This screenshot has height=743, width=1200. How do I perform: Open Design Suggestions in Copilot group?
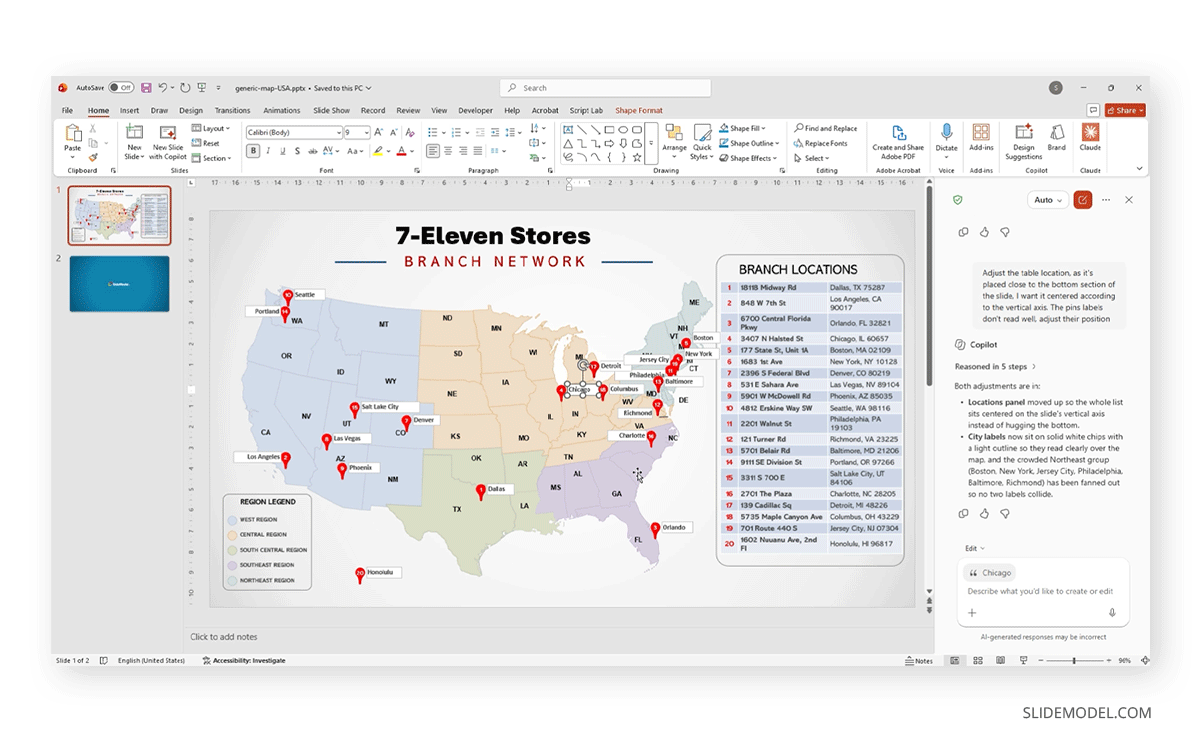(1023, 141)
